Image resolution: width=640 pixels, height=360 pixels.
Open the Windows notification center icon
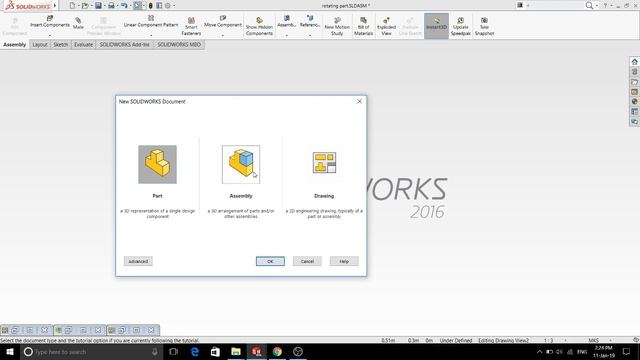click(627, 351)
